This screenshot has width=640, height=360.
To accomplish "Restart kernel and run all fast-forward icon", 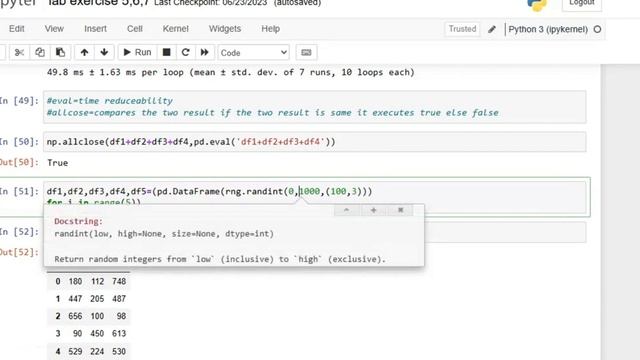I will (x=204, y=52).
